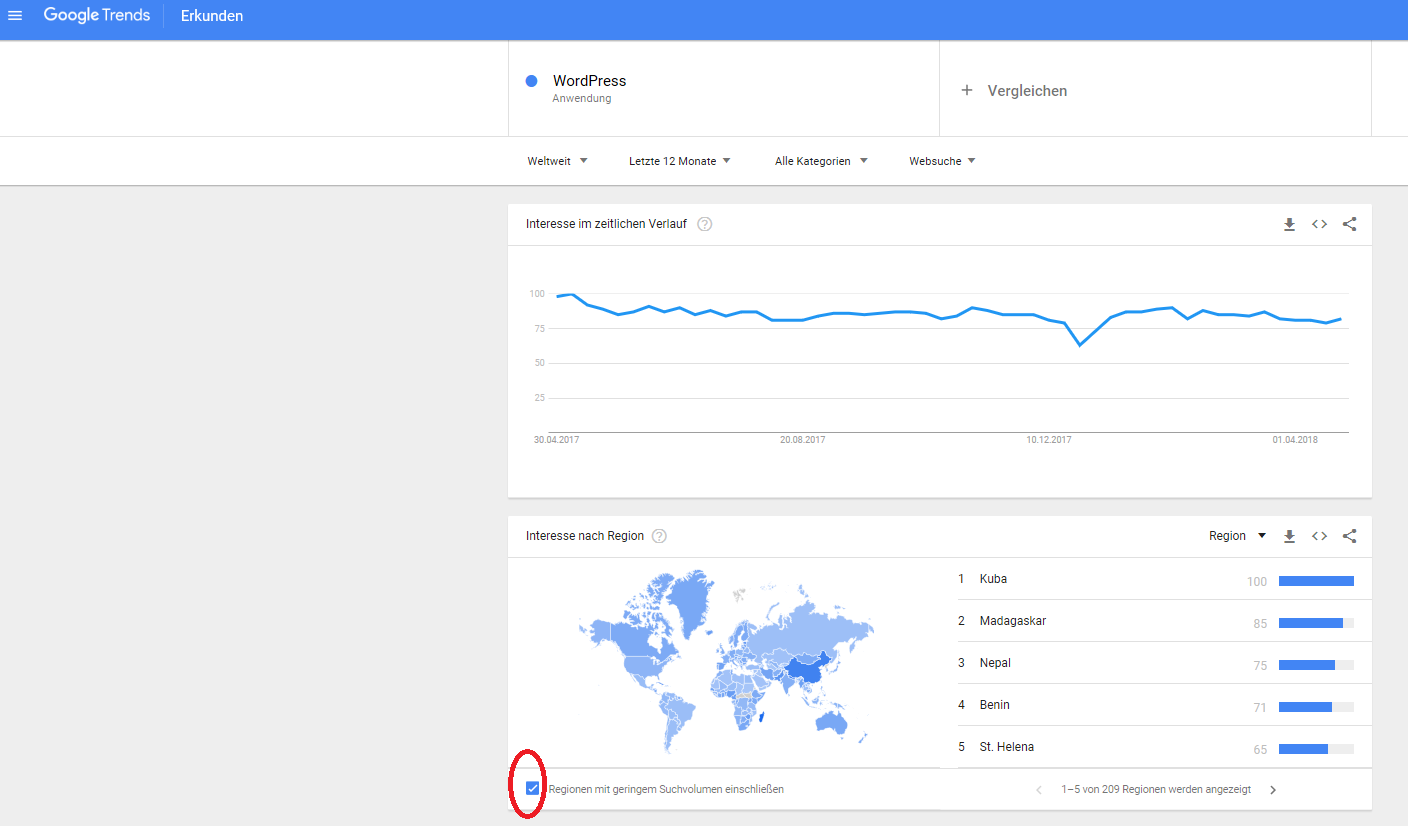Click the blue WordPress color dot
Viewport: 1408px width, 826px height.
tap(532, 81)
